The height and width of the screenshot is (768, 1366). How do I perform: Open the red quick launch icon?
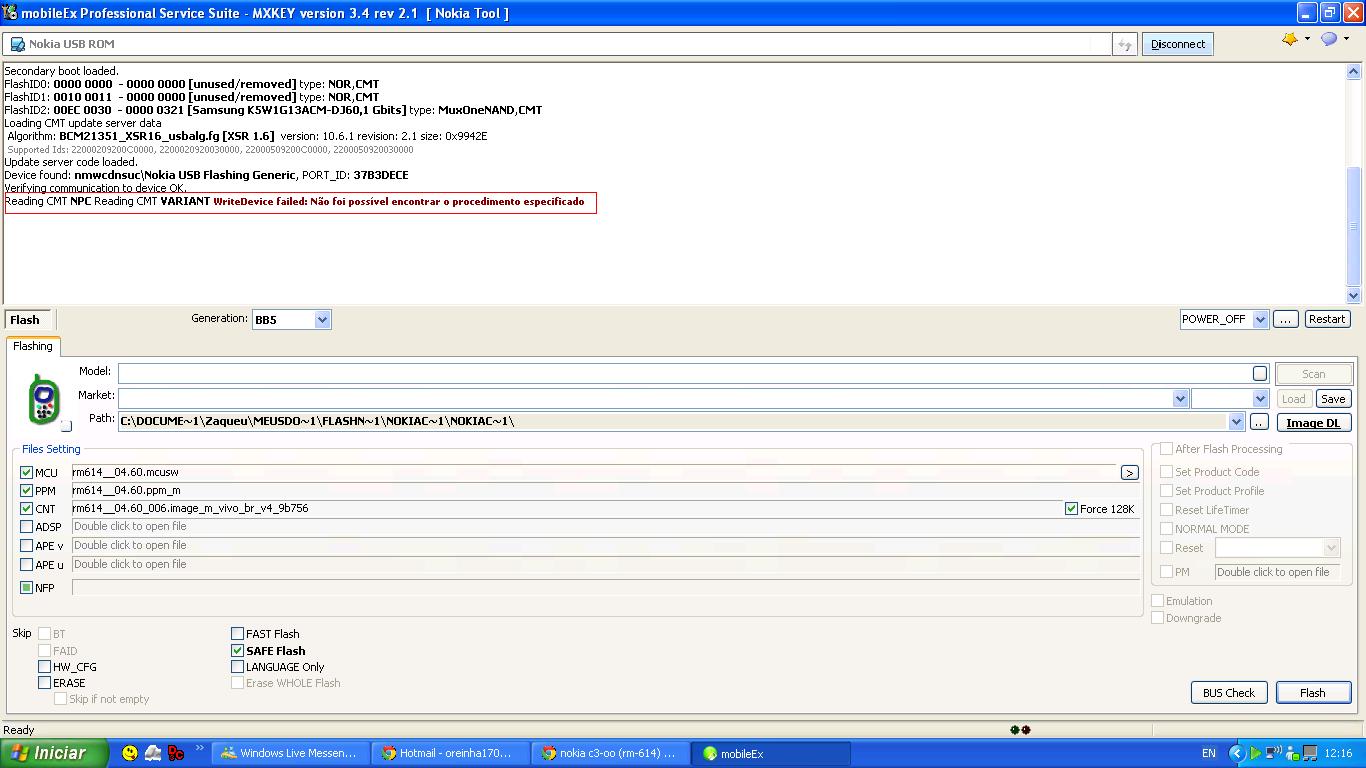coord(176,753)
